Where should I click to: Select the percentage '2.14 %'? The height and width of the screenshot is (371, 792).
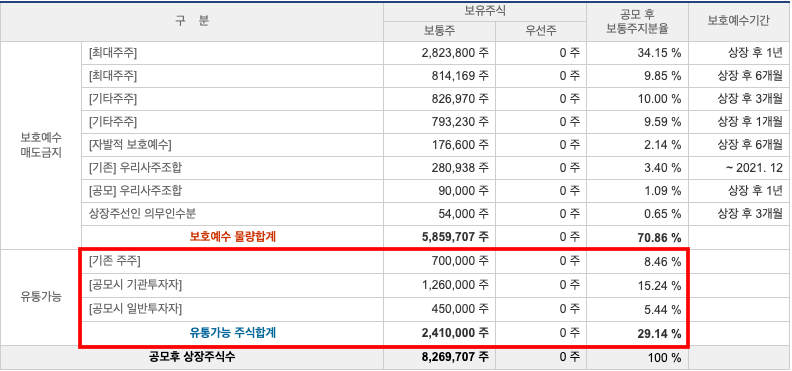(662, 145)
